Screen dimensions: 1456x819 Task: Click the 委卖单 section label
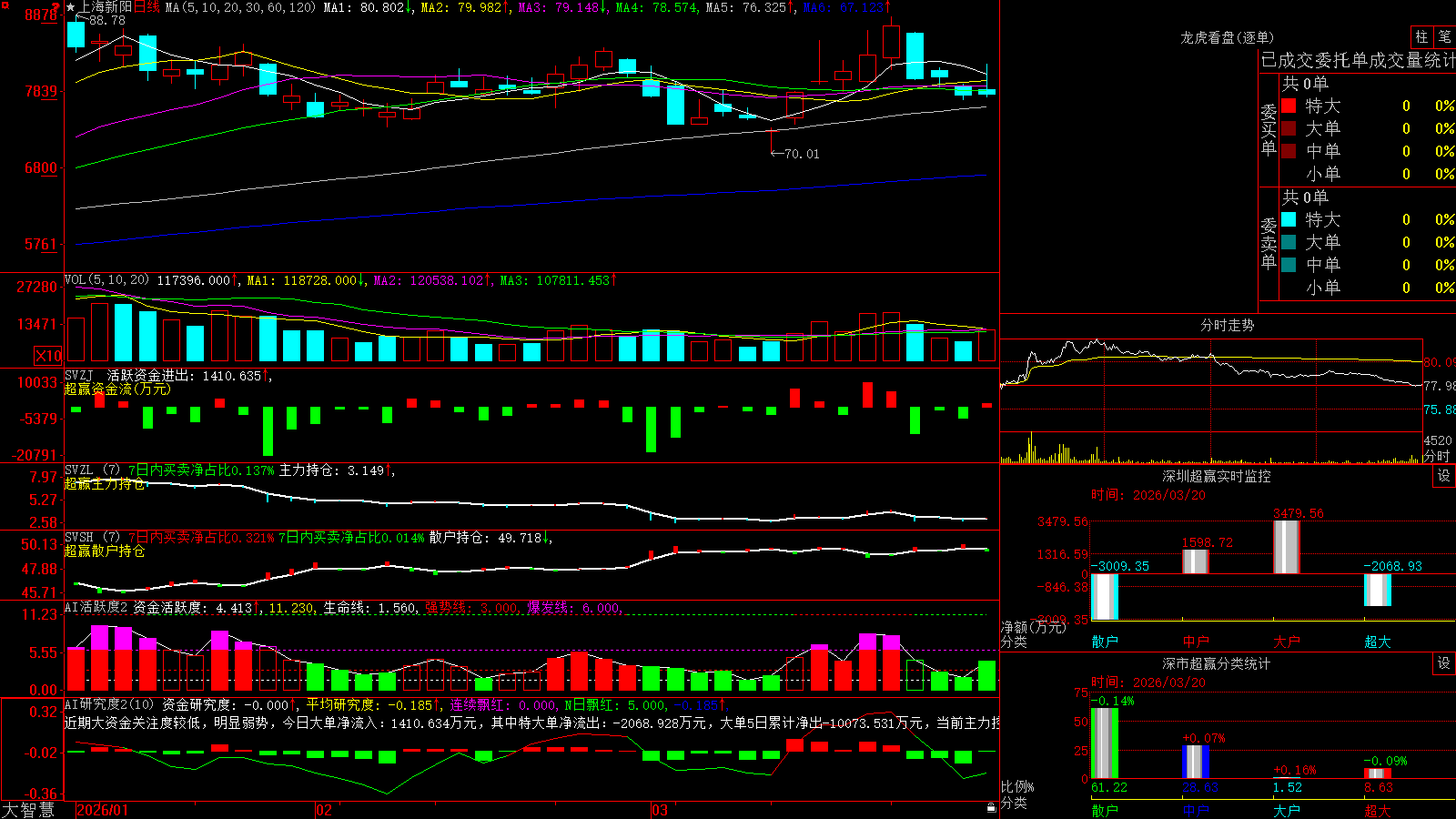[x=1269, y=243]
